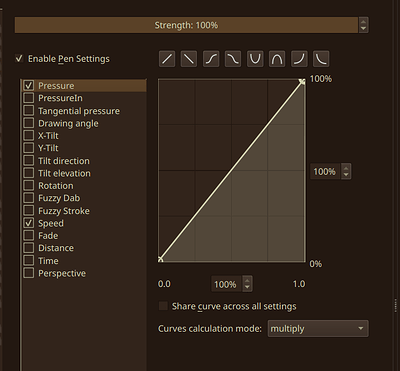The height and width of the screenshot is (371, 400).
Task: Enable the Perspective sensor checkbox
Action: point(29,273)
